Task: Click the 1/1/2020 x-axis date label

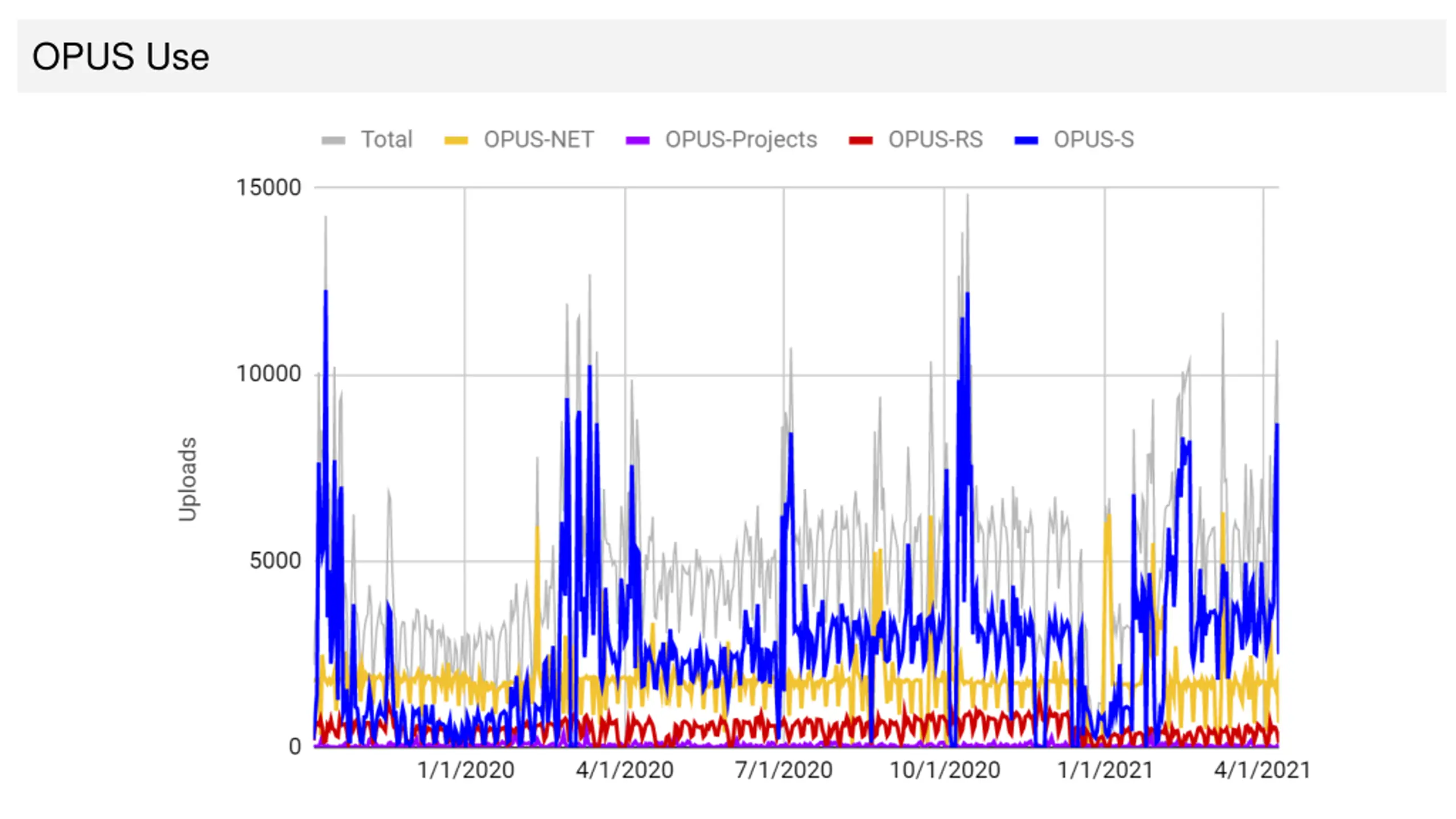Action: point(465,771)
